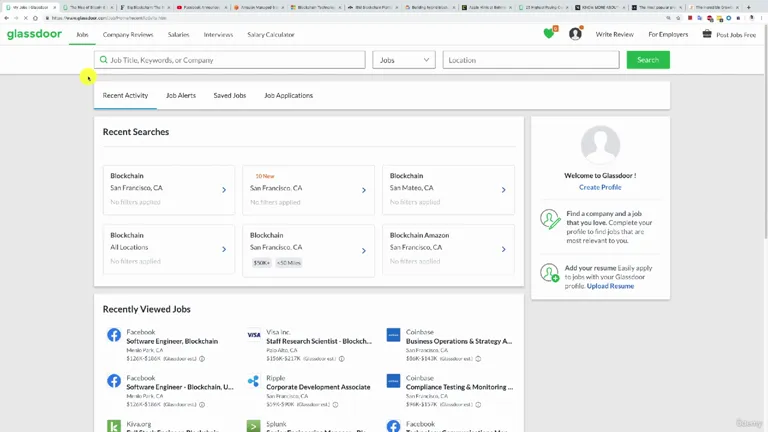Switch to the Job Alerts tab
The width and height of the screenshot is (768, 432).
coord(181,96)
